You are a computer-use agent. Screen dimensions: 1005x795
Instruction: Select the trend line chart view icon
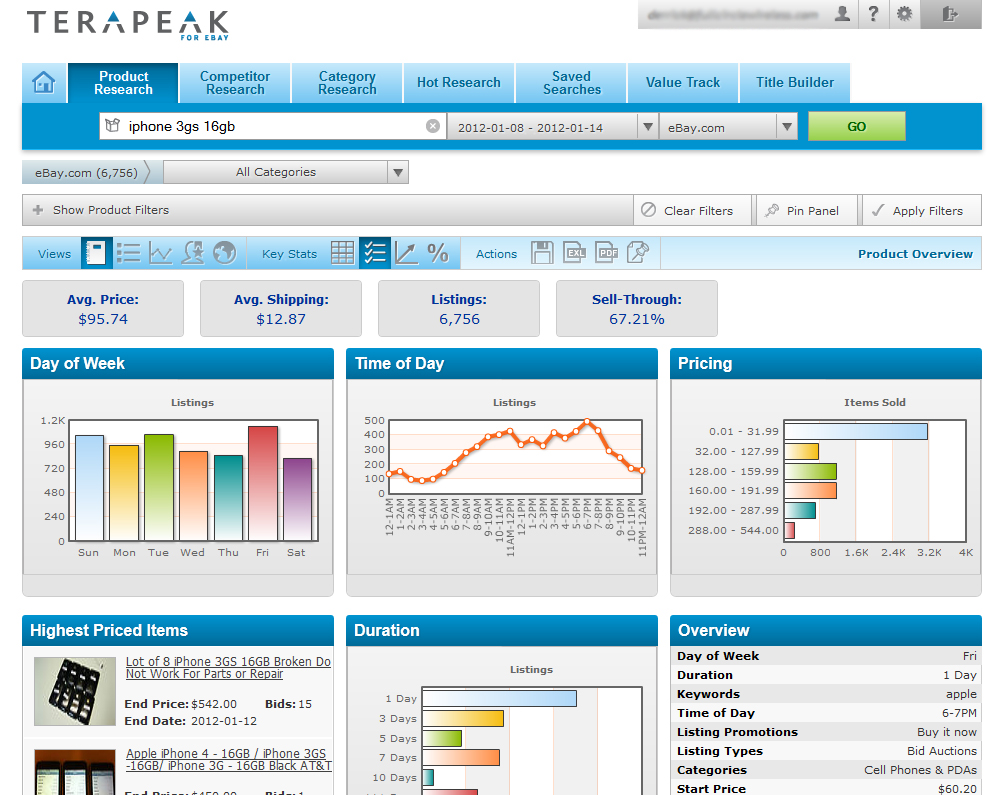(x=160, y=253)
